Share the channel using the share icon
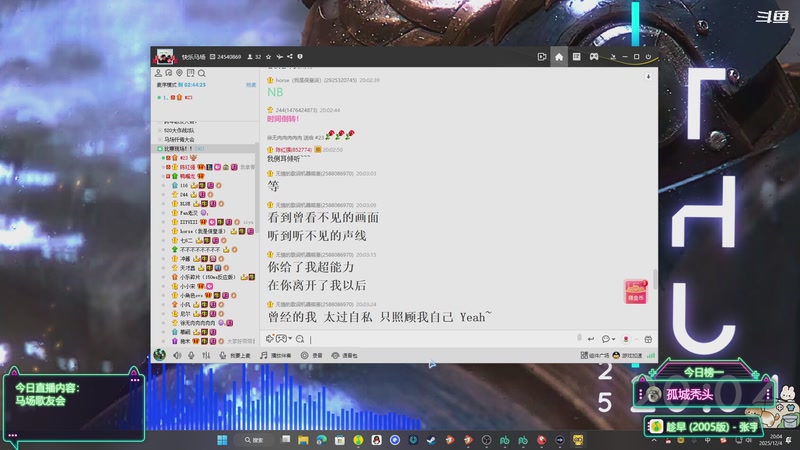The height and width of the screenshot is (450, 800). pyautogui.click(x=290, y=57)
